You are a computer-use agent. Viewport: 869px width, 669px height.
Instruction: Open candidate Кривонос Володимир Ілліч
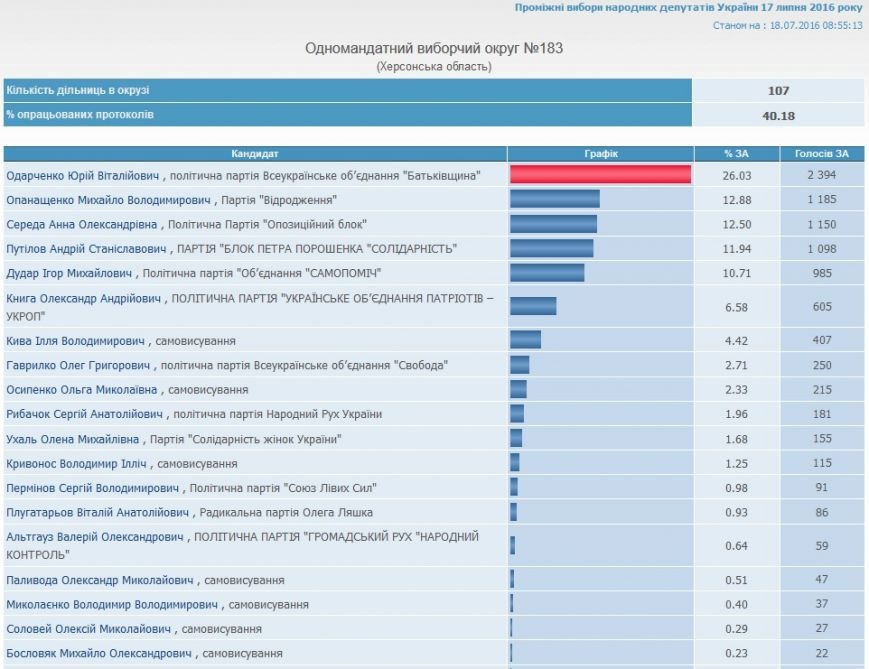click(x=76, y=464)
